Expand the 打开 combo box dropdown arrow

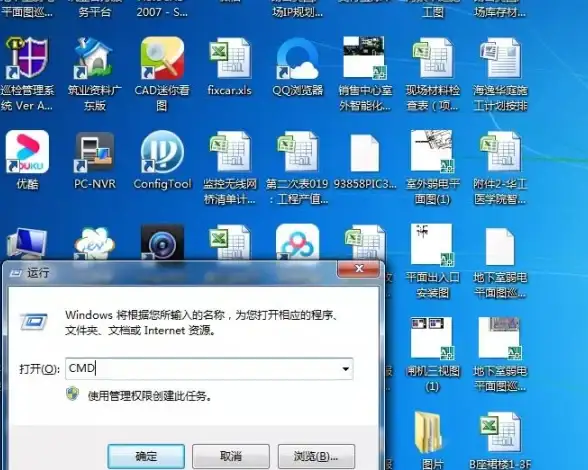345,369
